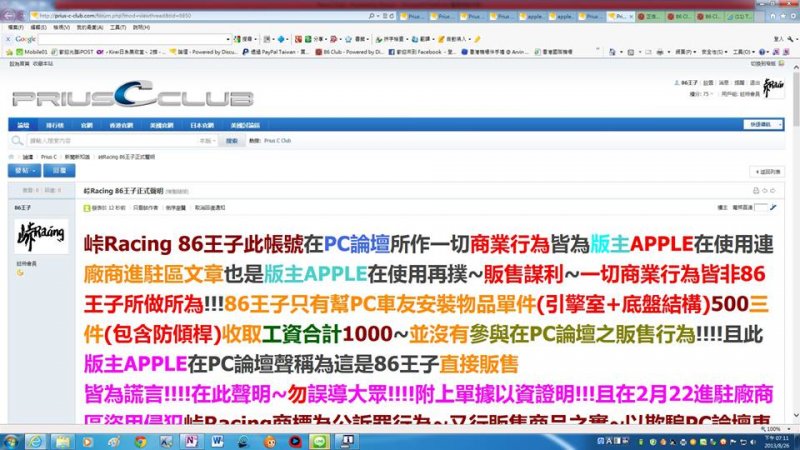Click the browser Back arrow button
Screen dimensions: 800x450
11,15
